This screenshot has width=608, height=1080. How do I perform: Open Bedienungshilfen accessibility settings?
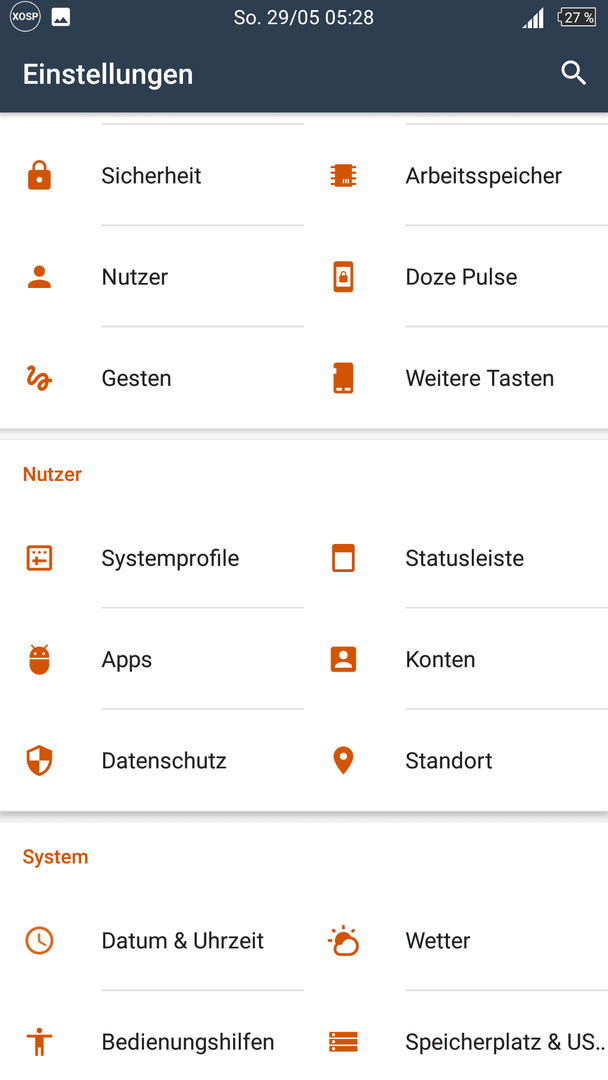click(x=152, y=1042)
